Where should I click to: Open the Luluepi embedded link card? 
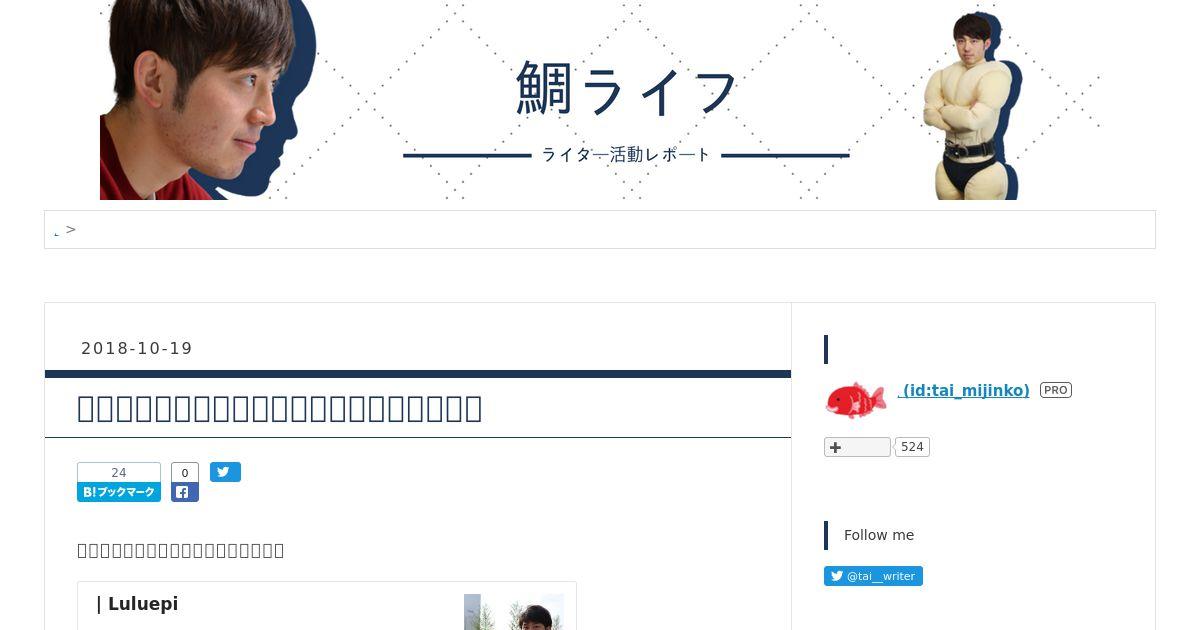point(327,606)
